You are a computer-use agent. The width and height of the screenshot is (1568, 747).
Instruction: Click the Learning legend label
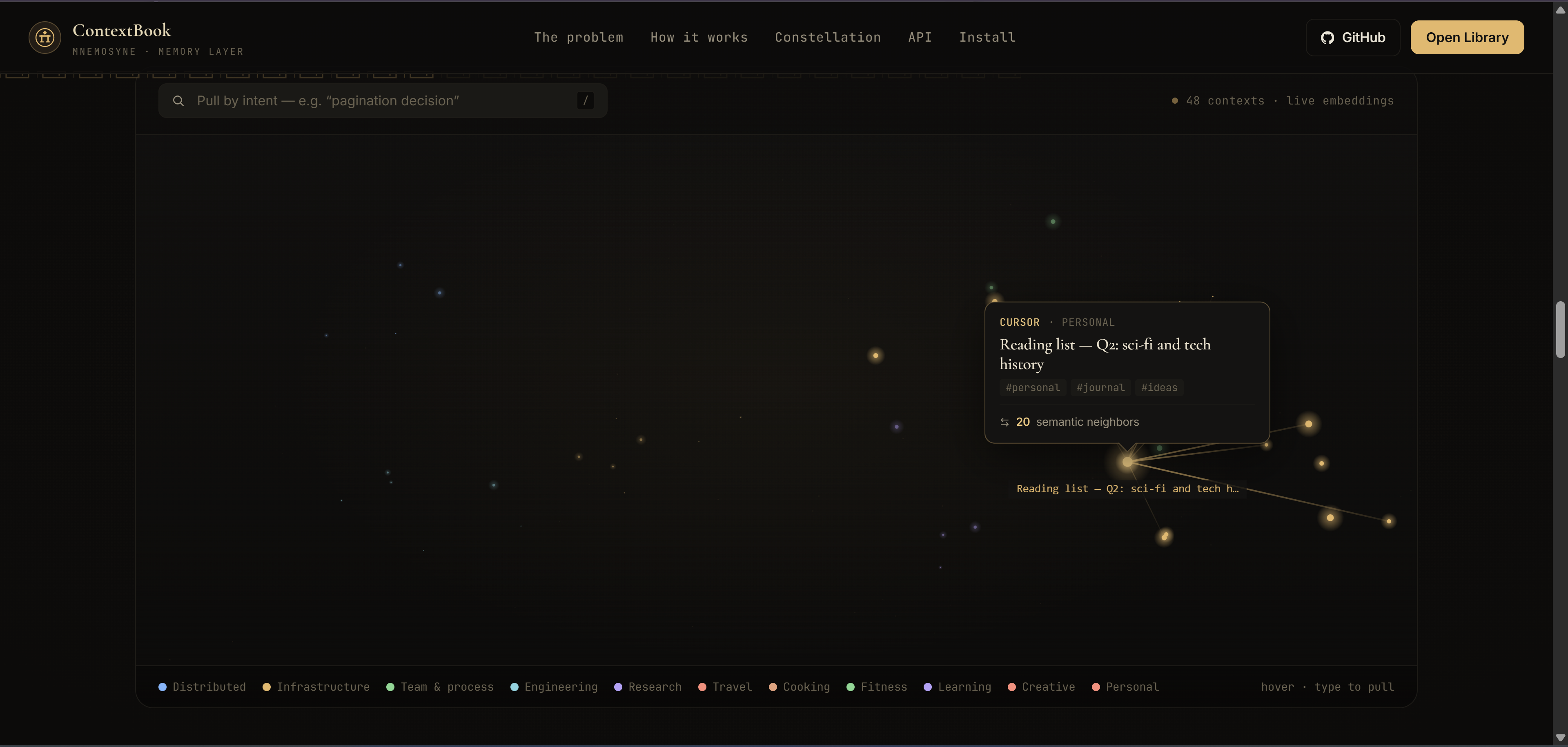click(964, 687)
